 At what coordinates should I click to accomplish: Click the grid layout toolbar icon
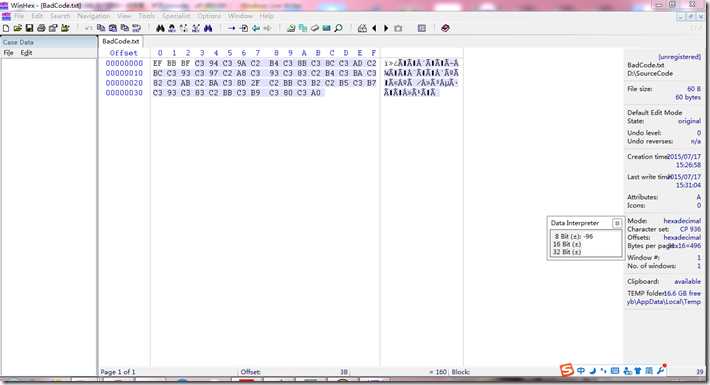422,28
